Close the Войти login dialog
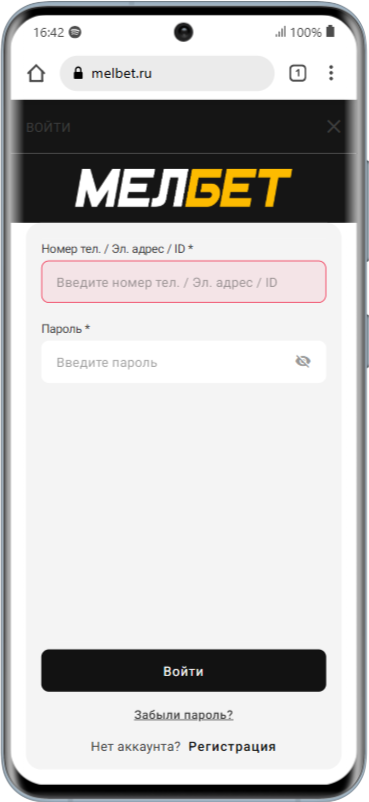 334,127
